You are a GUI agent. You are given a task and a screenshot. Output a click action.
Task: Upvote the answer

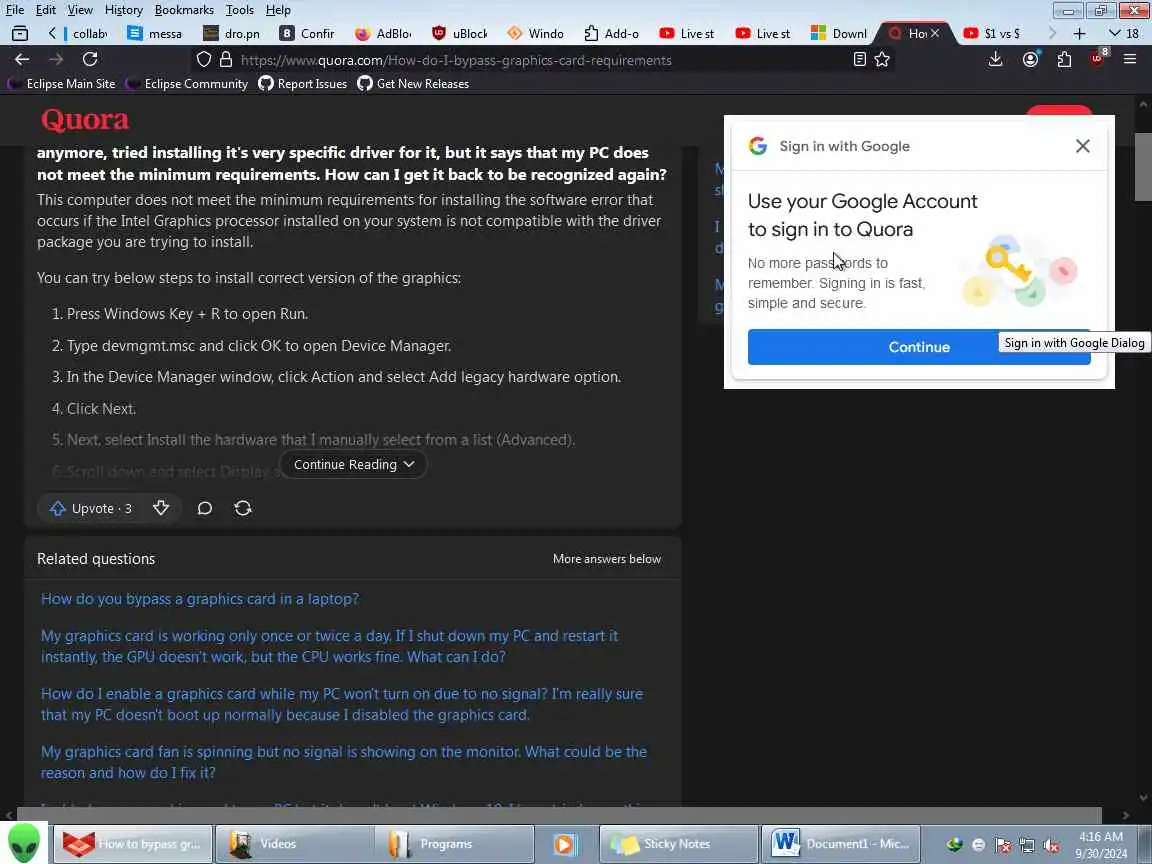pos(90,508)
